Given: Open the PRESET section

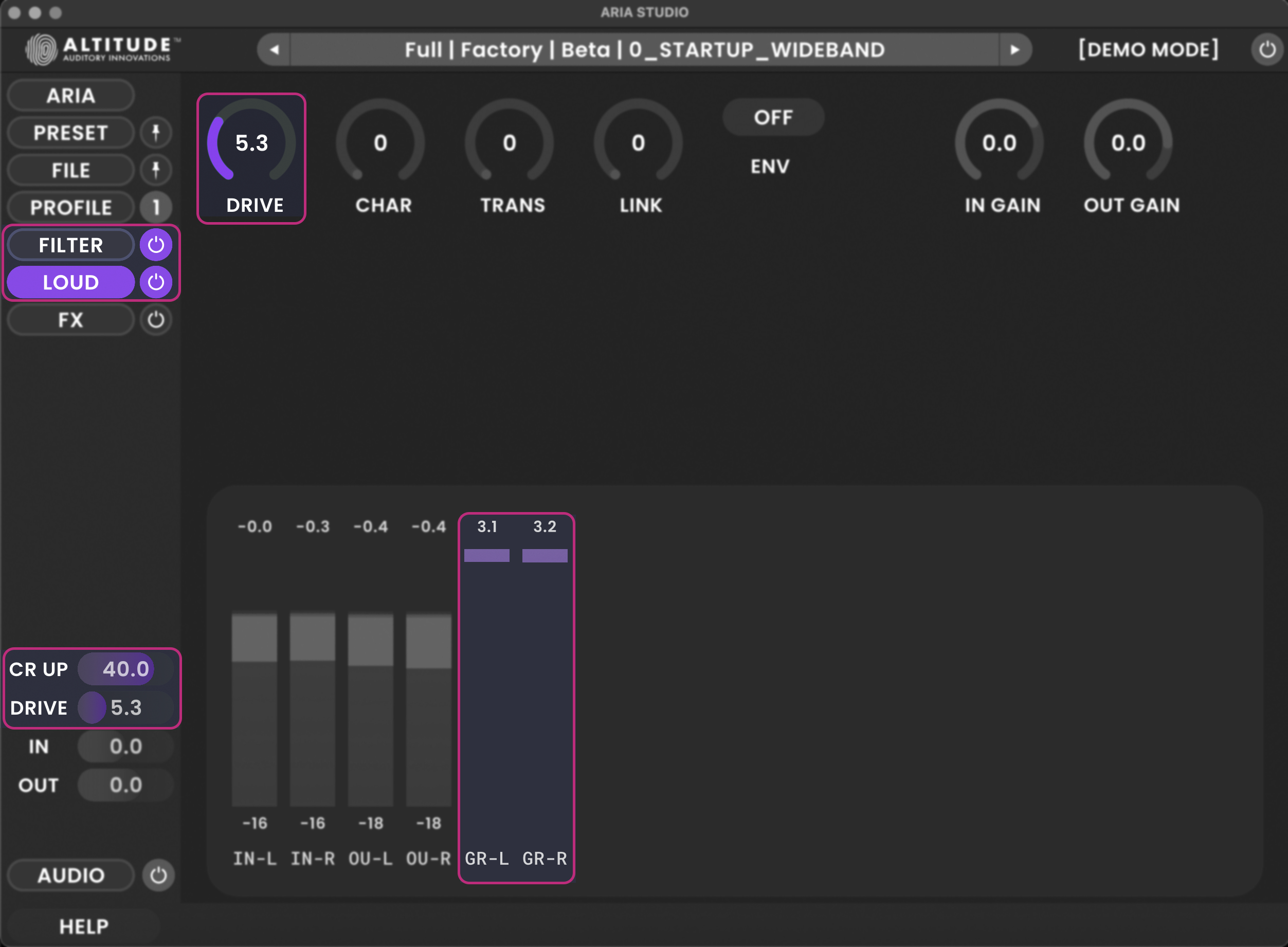Looking at the screenshot, I should click(x=70, y=133).
